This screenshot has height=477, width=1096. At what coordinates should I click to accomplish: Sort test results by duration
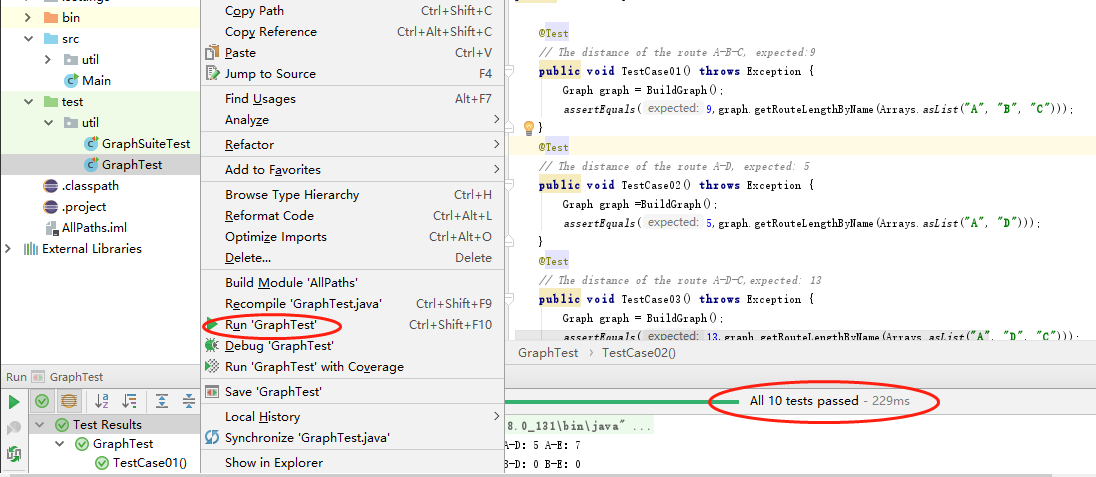129,401
